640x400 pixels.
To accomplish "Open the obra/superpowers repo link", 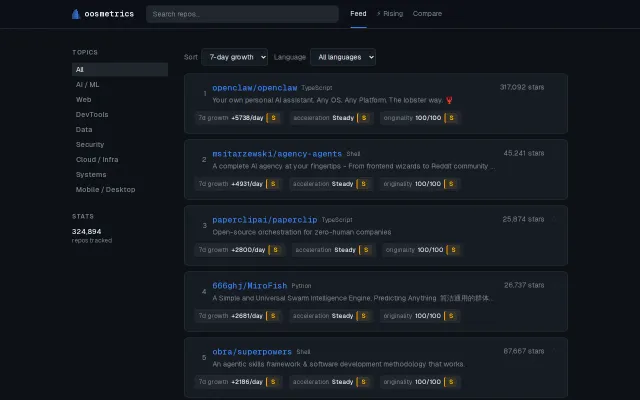I will coord(252,352).
